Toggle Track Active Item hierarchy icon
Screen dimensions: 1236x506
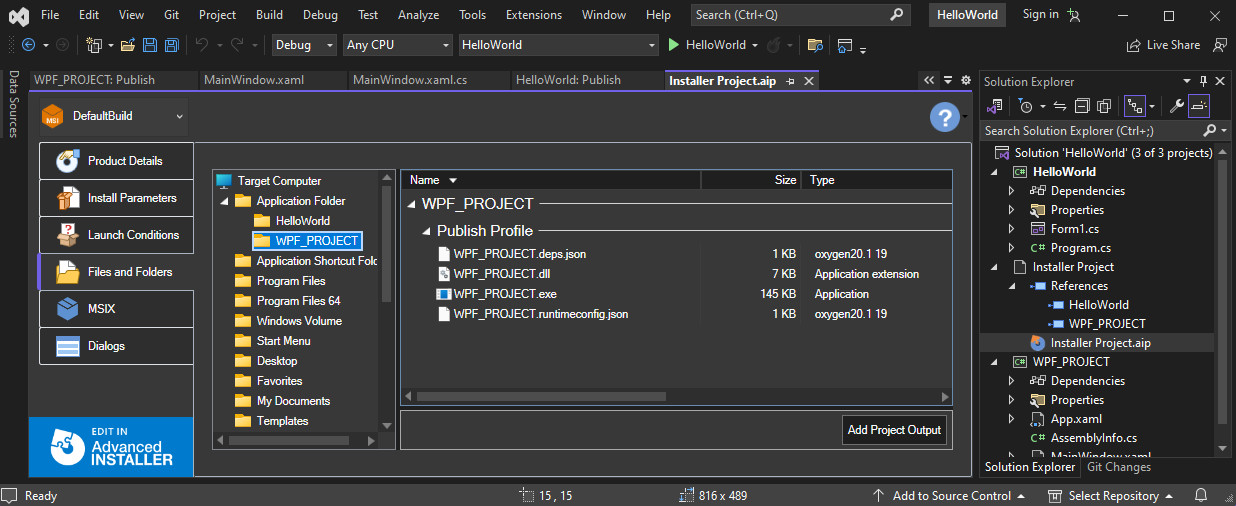click(1134, 106)
